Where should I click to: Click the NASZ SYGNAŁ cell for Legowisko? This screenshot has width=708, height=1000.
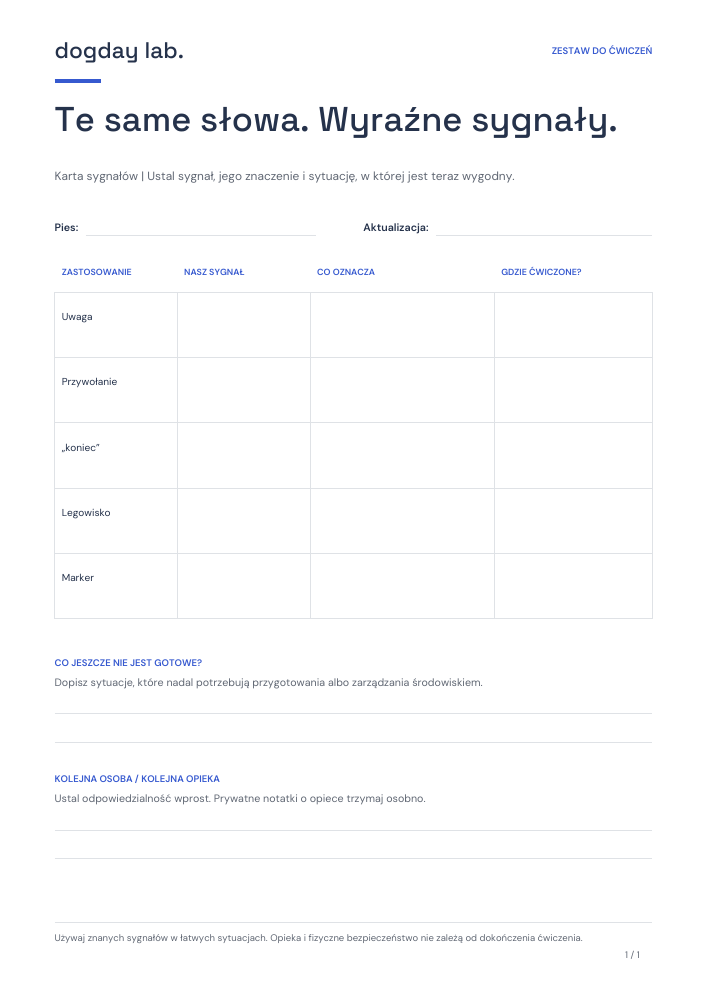[x=244, y=521]
